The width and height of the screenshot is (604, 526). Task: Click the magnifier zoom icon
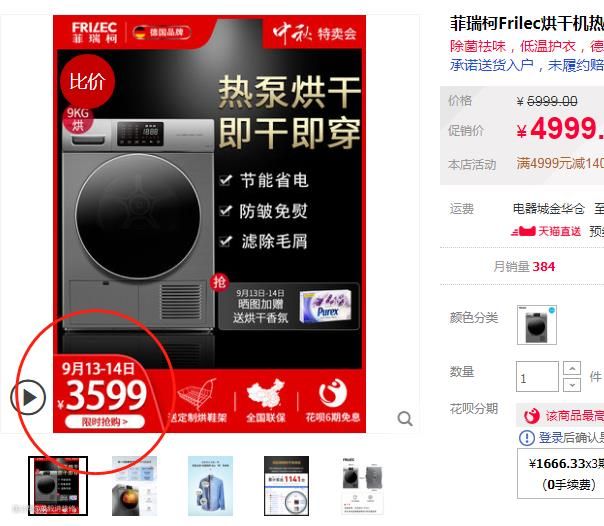click(x=405, y=418)
